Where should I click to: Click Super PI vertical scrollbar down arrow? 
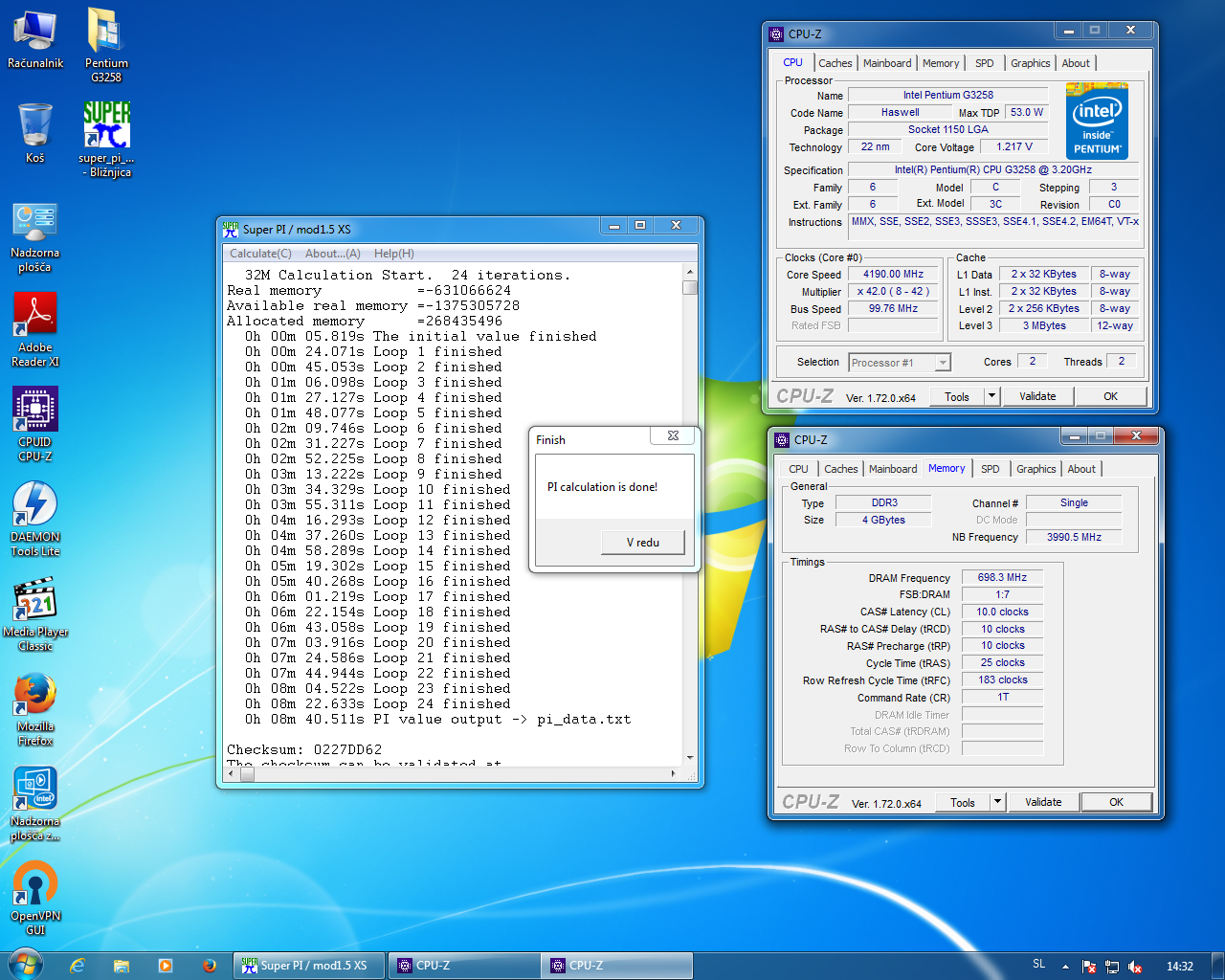(x=689, y=757)
